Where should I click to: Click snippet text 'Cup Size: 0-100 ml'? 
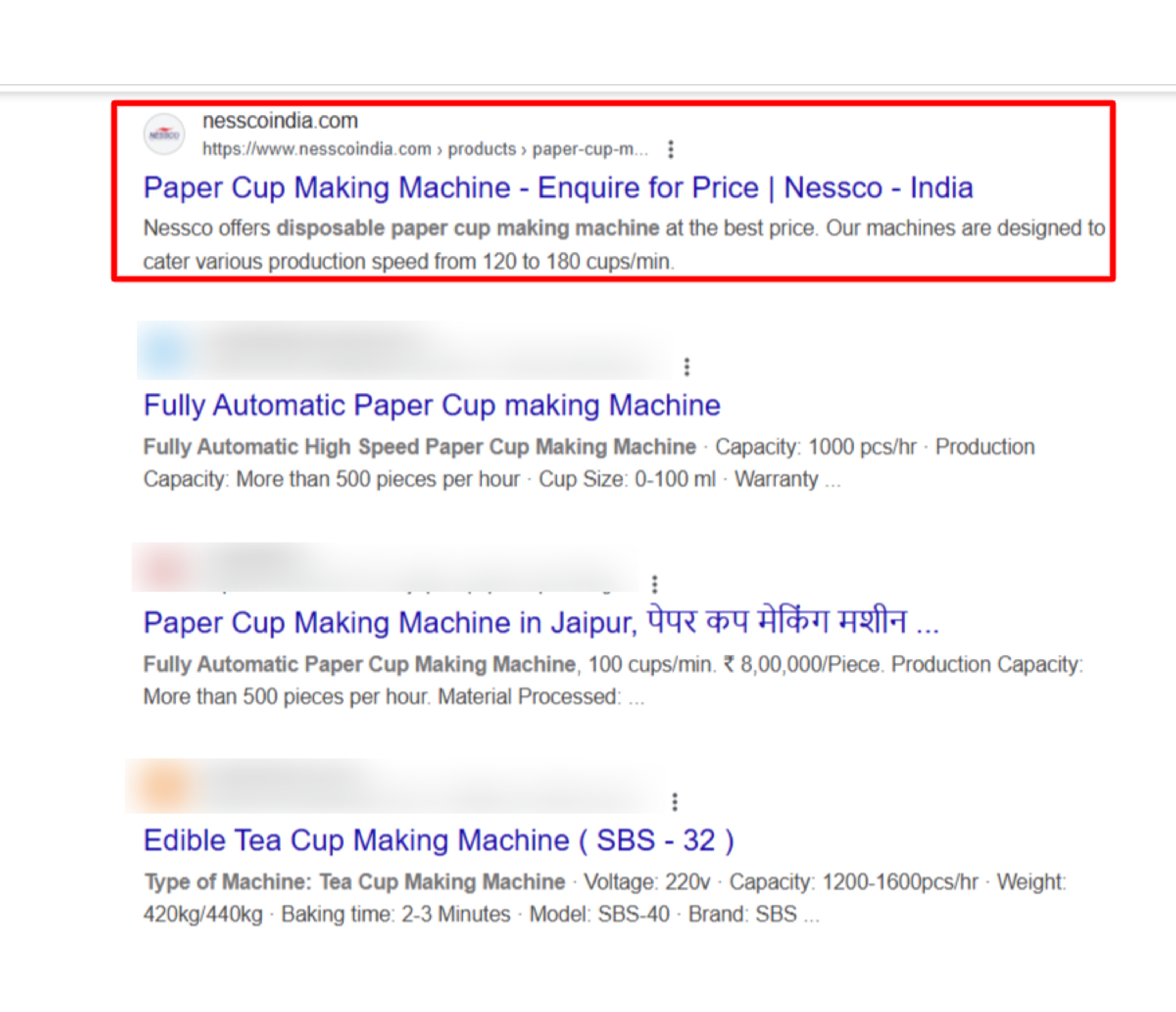pos(627,479)
